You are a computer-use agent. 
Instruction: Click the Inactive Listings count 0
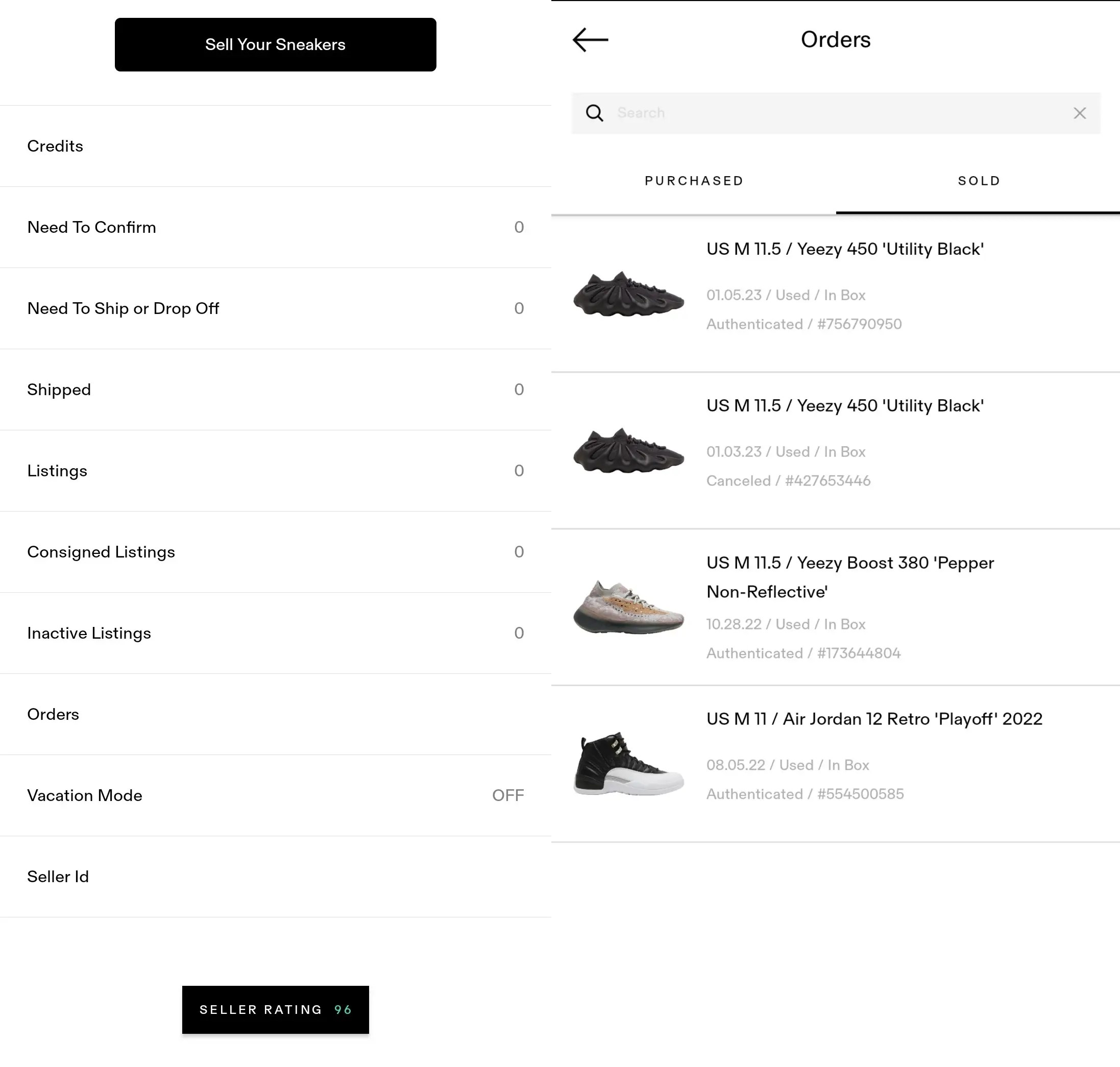tap(519, 633)
